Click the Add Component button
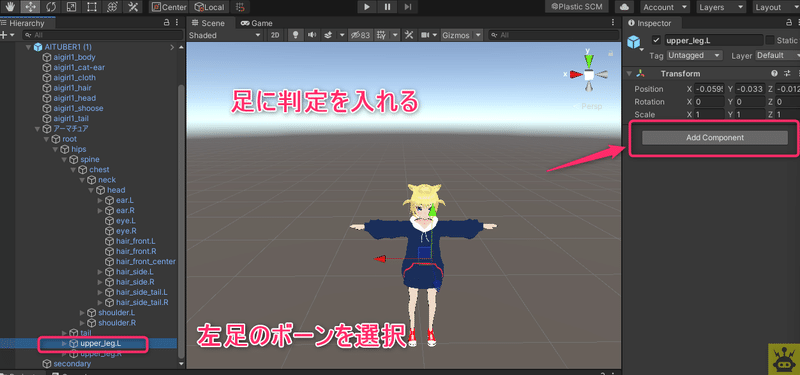Viewport: 800px width, 375px height. coord(714,137)
